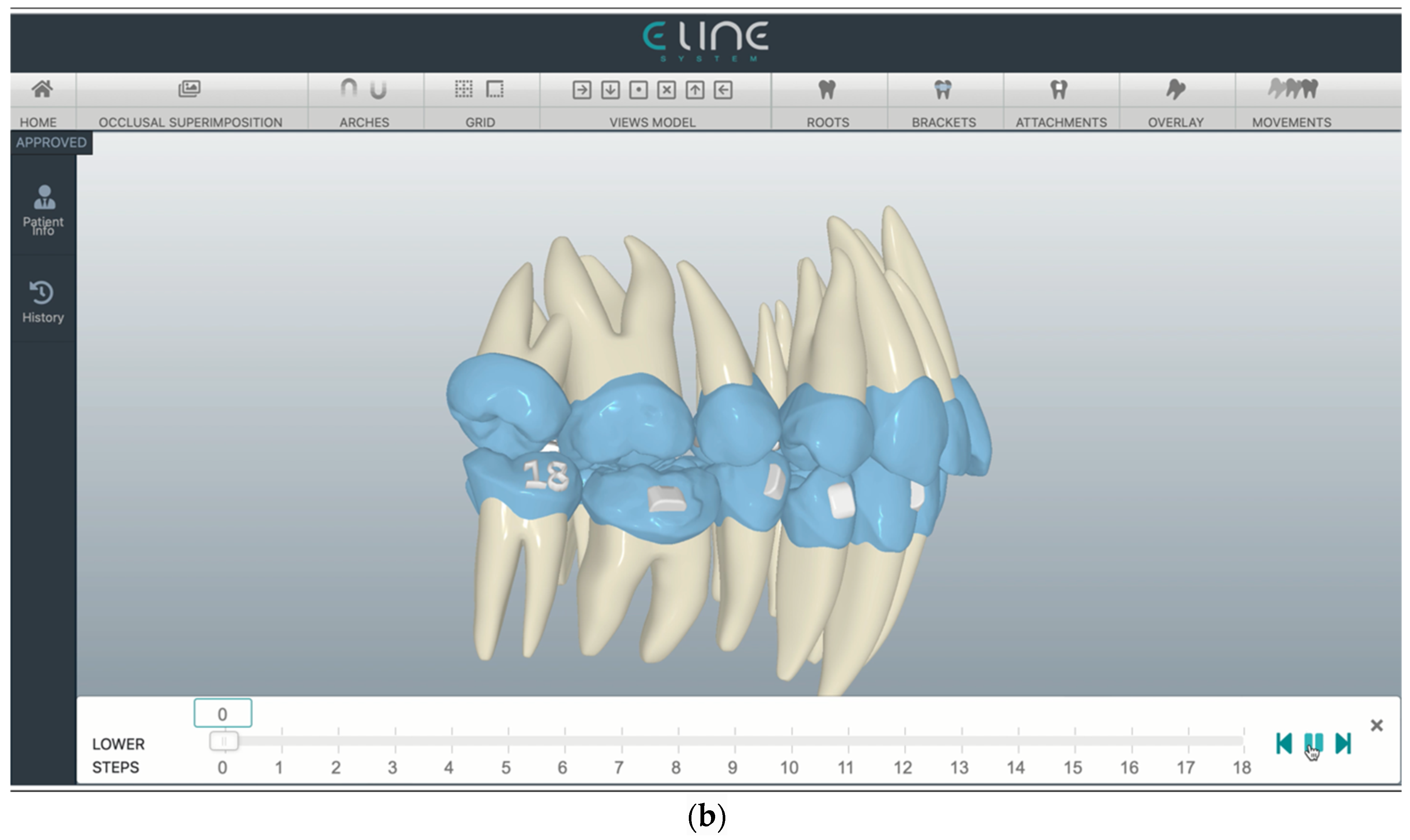Open the Occlusal Superimposition icon

pos(191,90)
